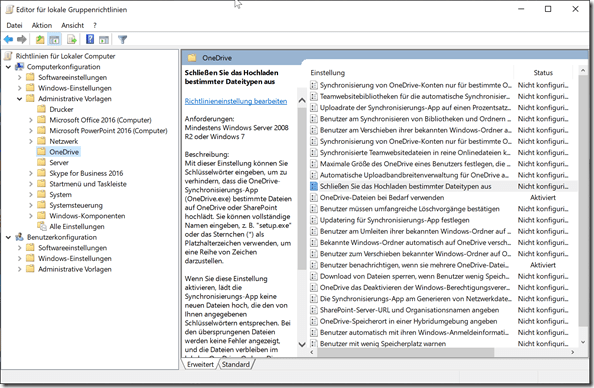This screenshot has width=594, height=388.
Task: Collapse the Administrative Vorlagen node under Computerkonfiguration
Action: [20, 99]
